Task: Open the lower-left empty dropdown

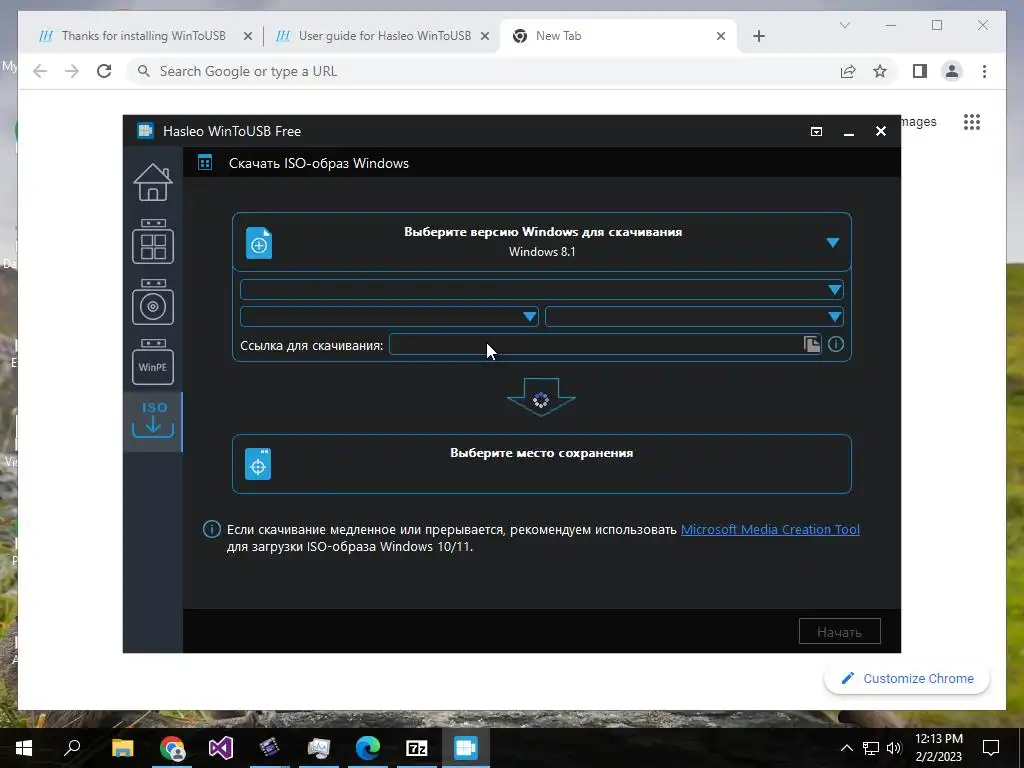Action: click(x=389, y=317)
